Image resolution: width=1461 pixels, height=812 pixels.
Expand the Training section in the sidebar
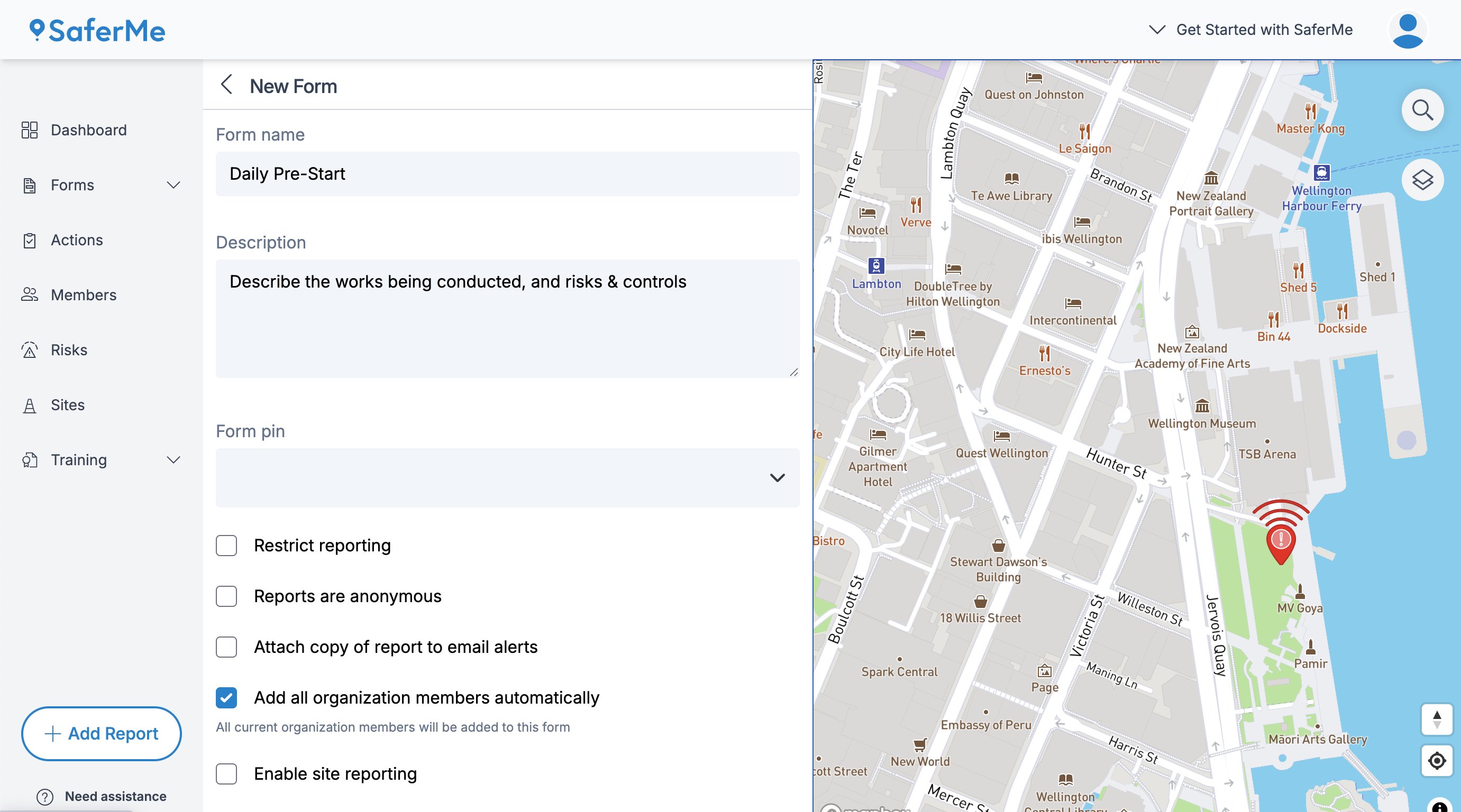pyautogui.click(x=174, y=459)
